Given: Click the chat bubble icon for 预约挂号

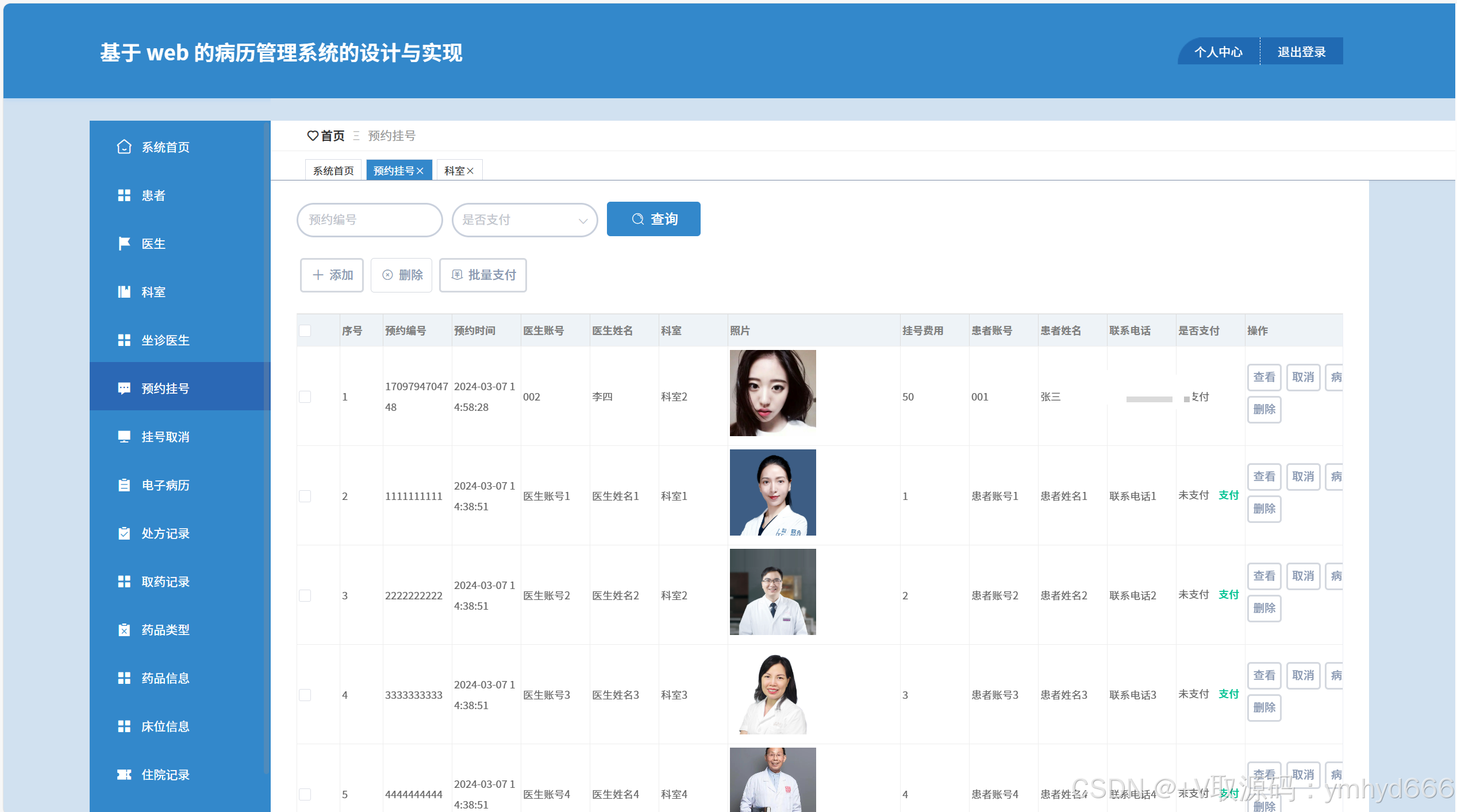Looking at the screenshot, I should (124, 388).
